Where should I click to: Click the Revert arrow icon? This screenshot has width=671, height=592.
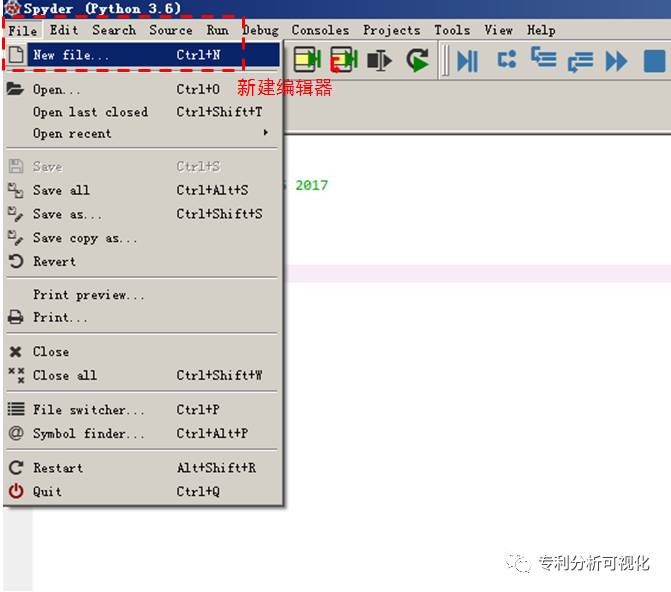(x=16, y=261)
